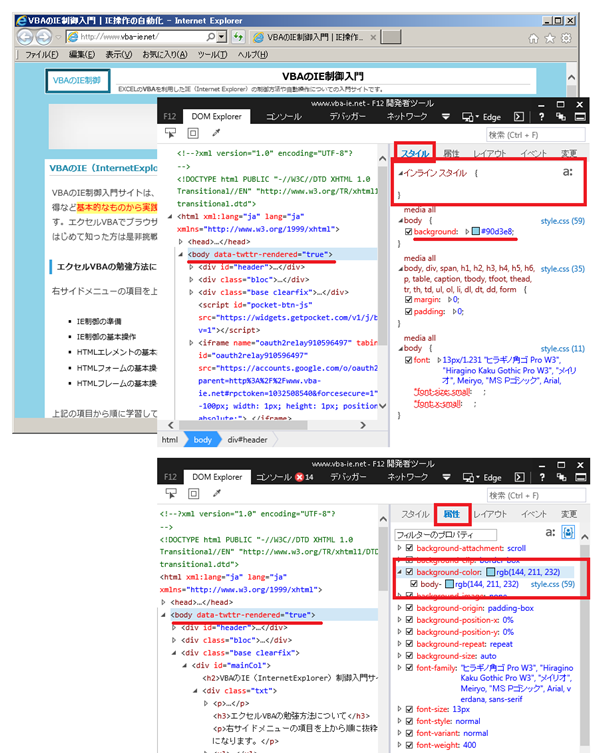Open help question mark in upper developer tools
Image resolution: width=600 pixels, height=753 pixels.
(x=541, y=117)
